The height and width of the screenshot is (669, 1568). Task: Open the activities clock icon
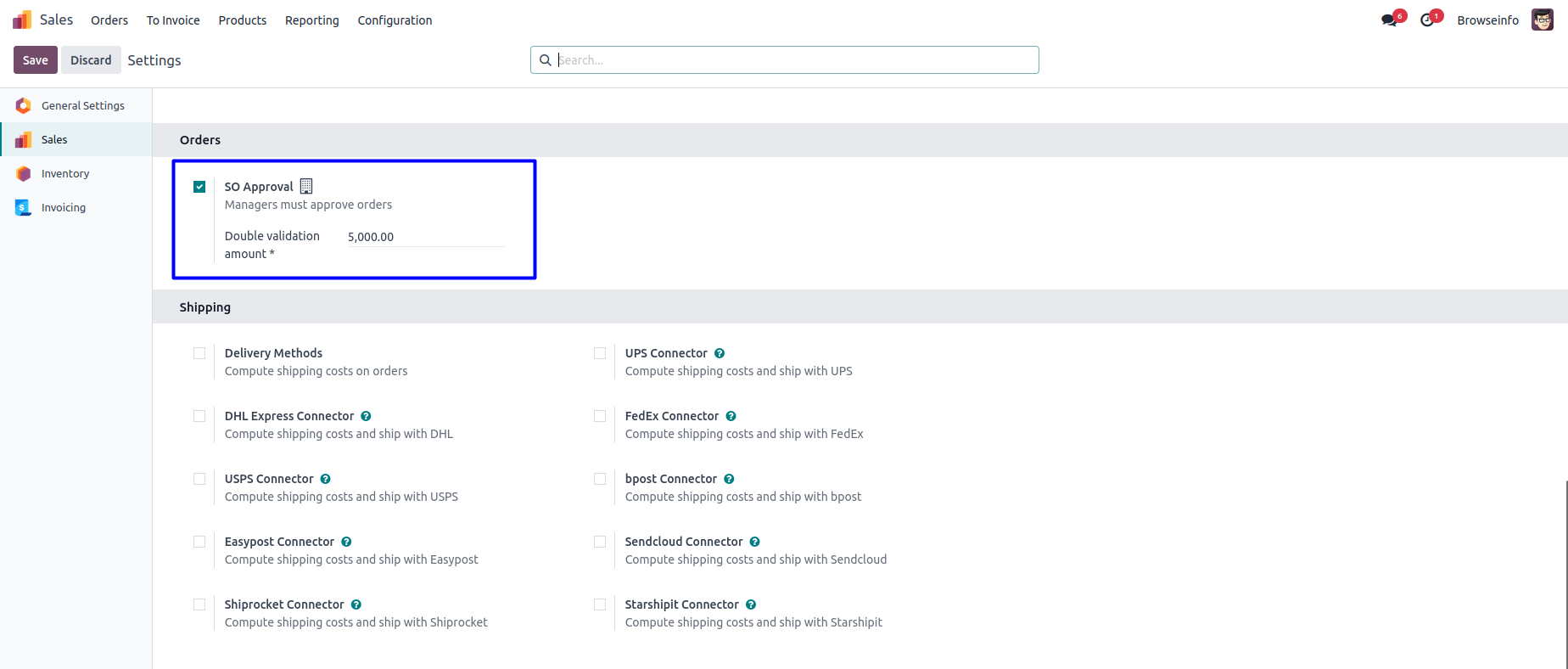click(x=1427, y=20)
